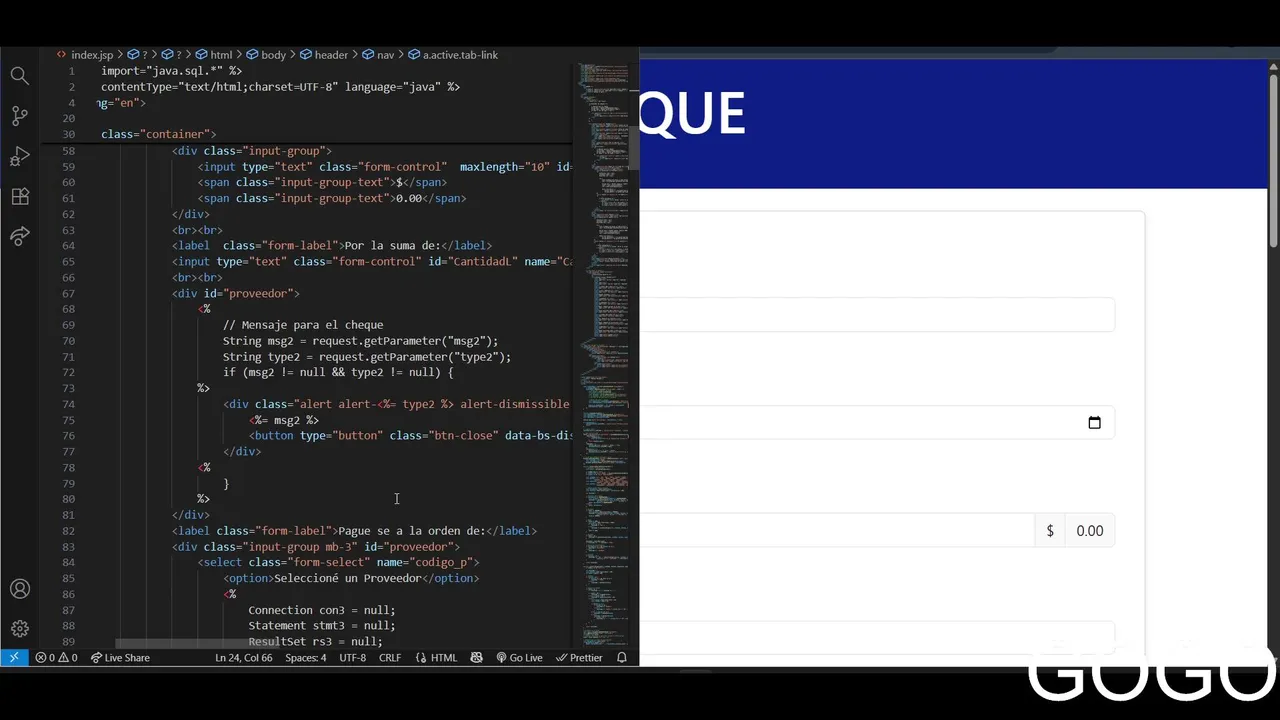1280x720 pixels.
Task: Open the Ln 24, Col 66 go-to-line indicator
Action: pyautogui.click(x=243, y=658)
